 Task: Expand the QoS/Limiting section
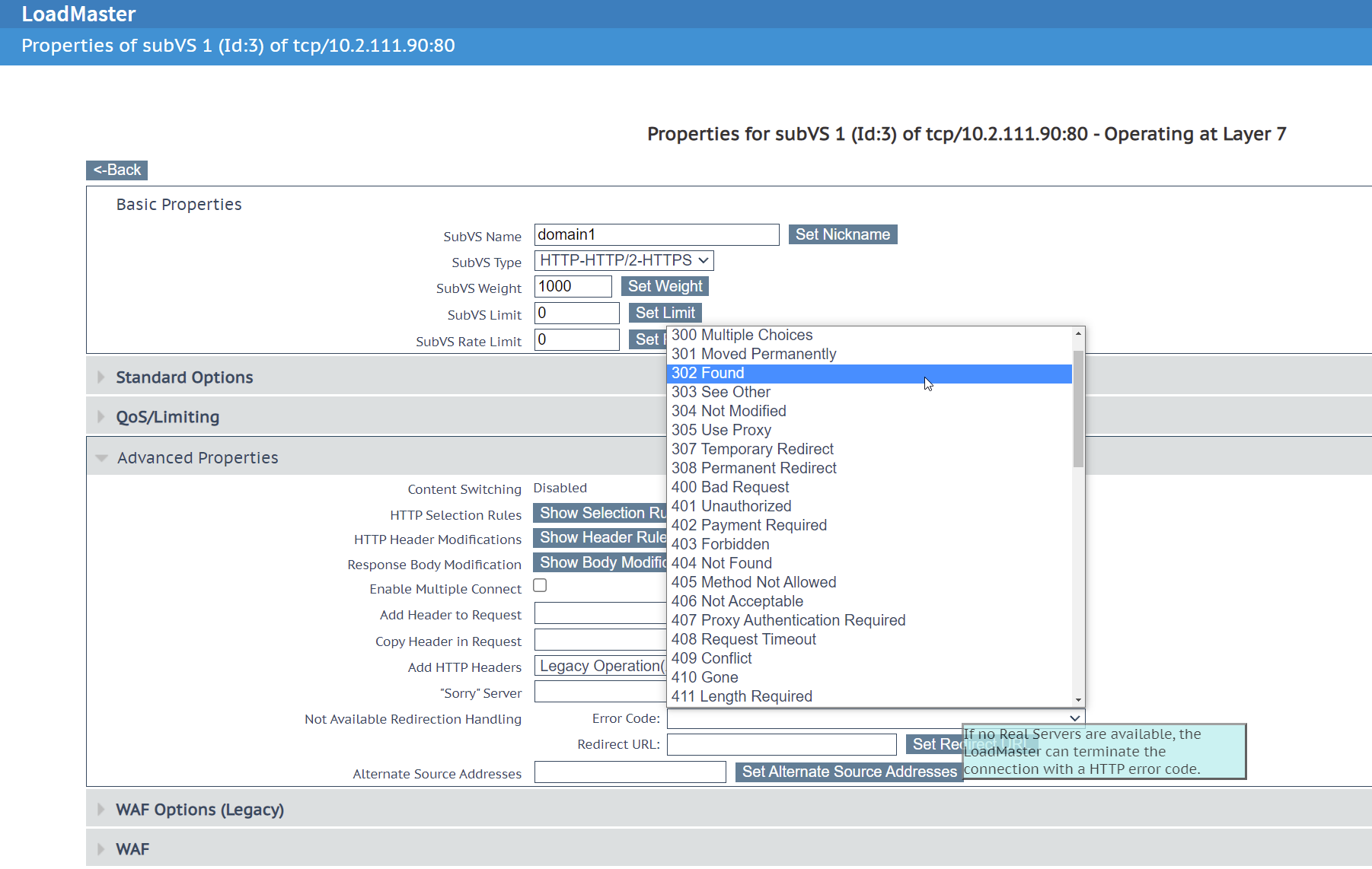pos(168,417)
